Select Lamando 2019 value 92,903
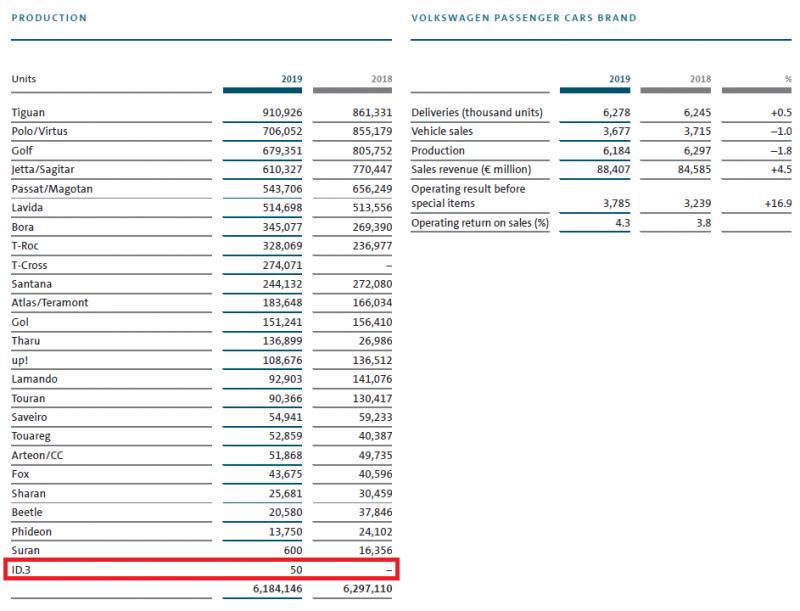This screenshot has height=611, width=800. (285, 379)
